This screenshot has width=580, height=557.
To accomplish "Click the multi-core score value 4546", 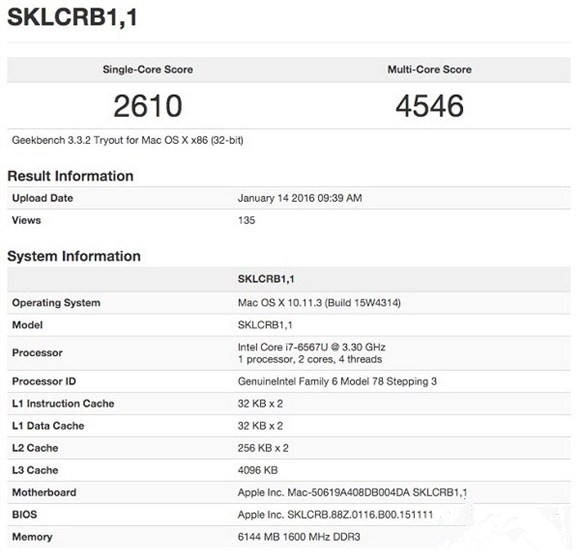I will coord(429,106).
